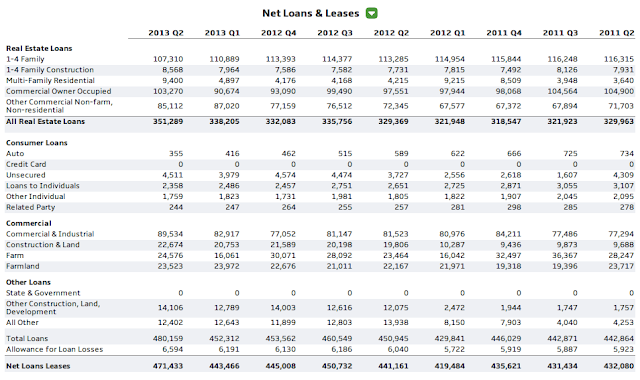Select the 2013 Q1 column header
Viewport: 640px width, 380px height.
click(222, 33)
